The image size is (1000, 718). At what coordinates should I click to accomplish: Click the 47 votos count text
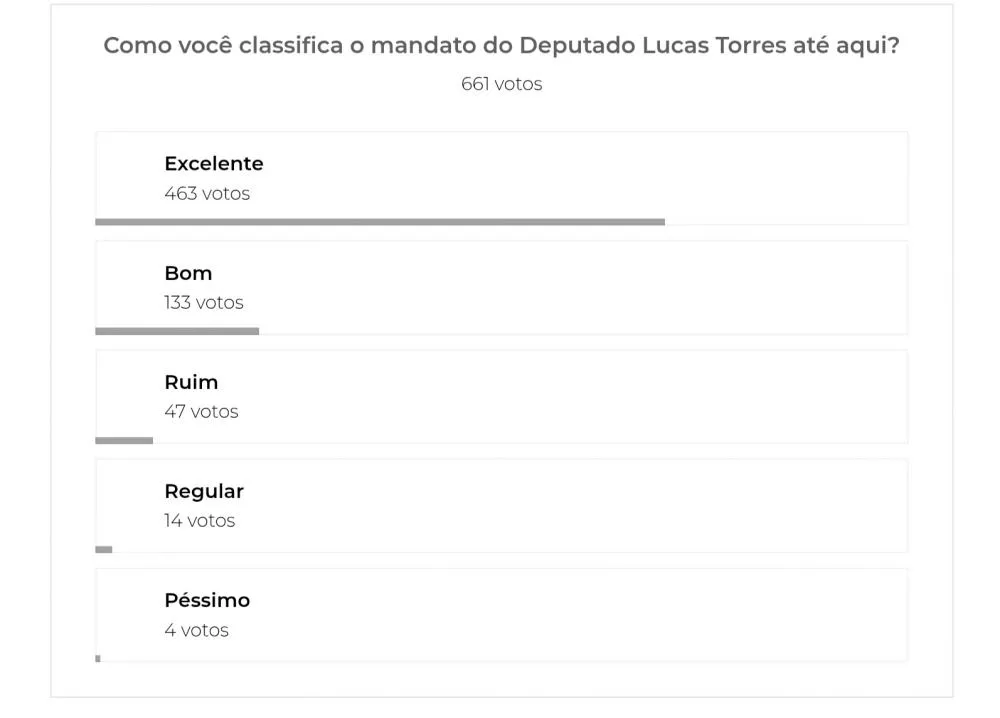(201, 411)
